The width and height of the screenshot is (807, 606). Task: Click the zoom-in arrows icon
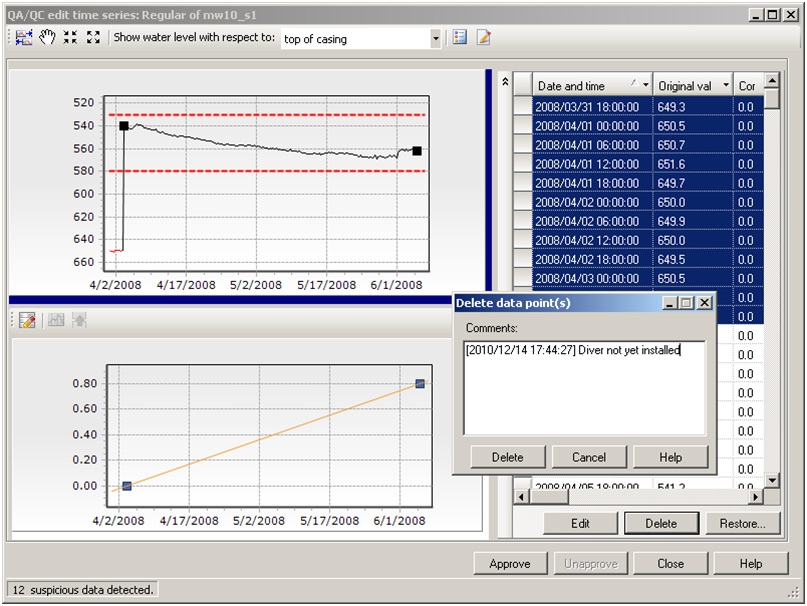(x=70, y=37)
